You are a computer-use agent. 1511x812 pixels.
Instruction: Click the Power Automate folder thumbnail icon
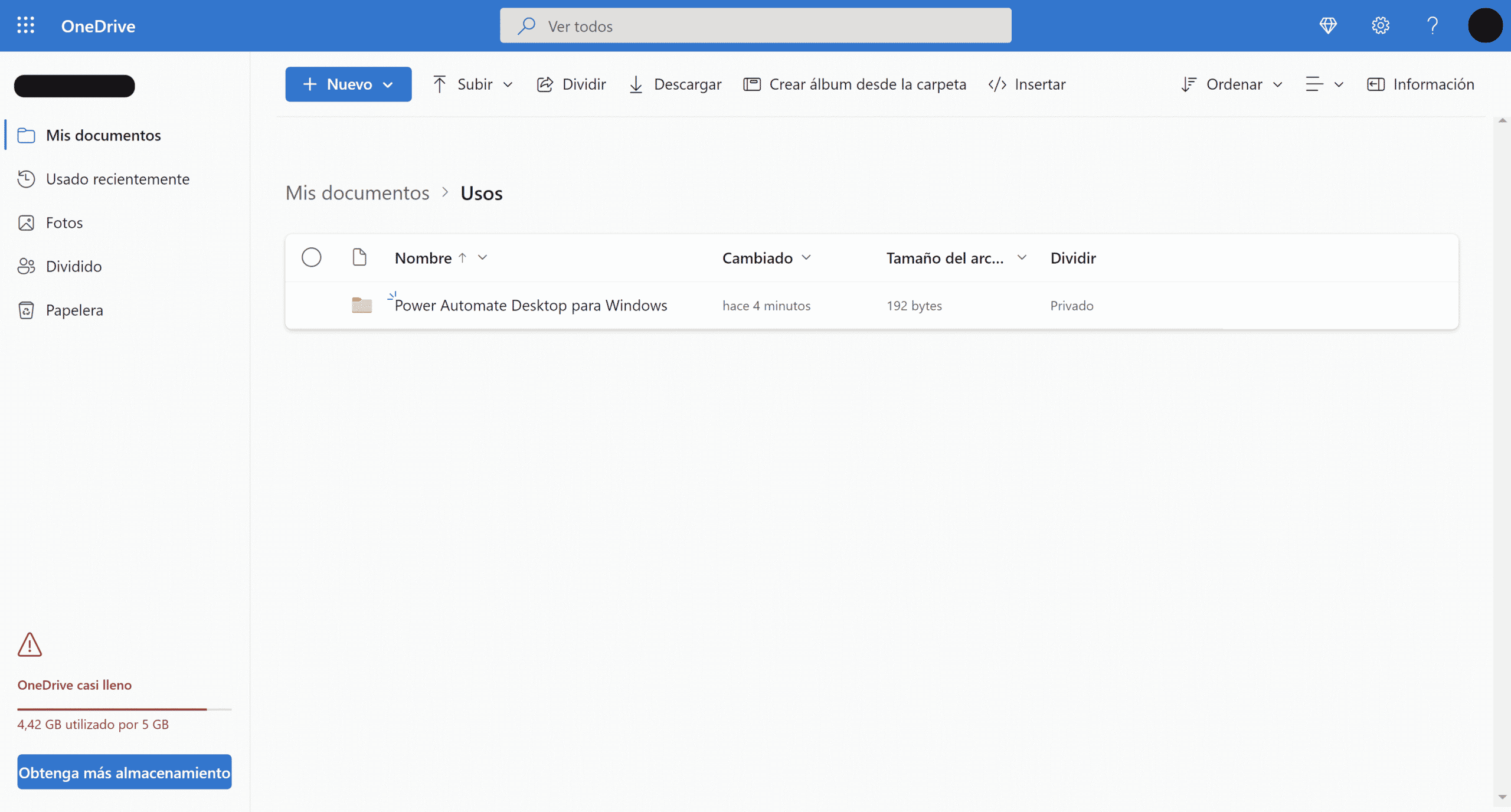pos(361,304)
